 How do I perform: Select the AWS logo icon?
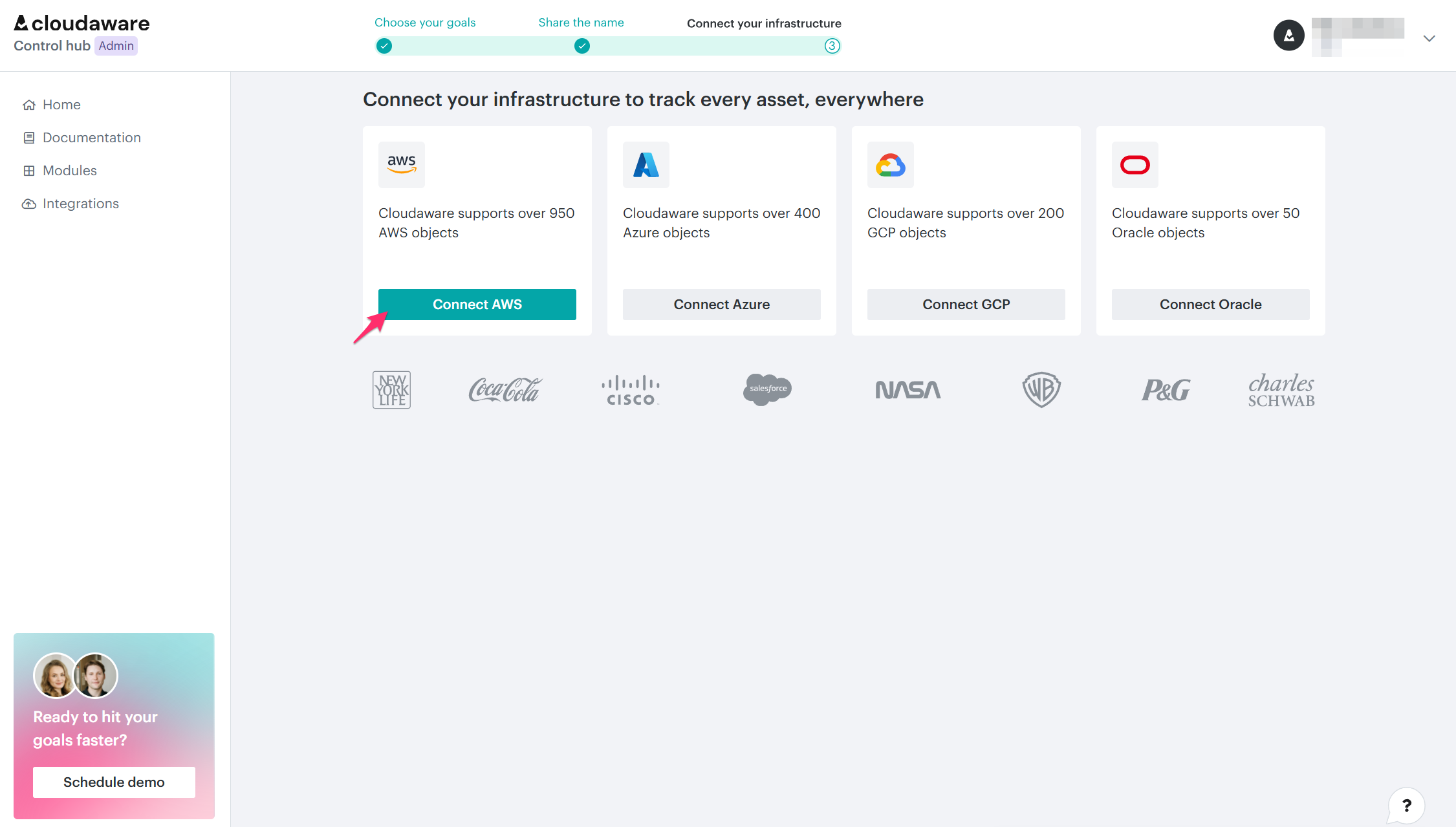(x=401, y=164)
